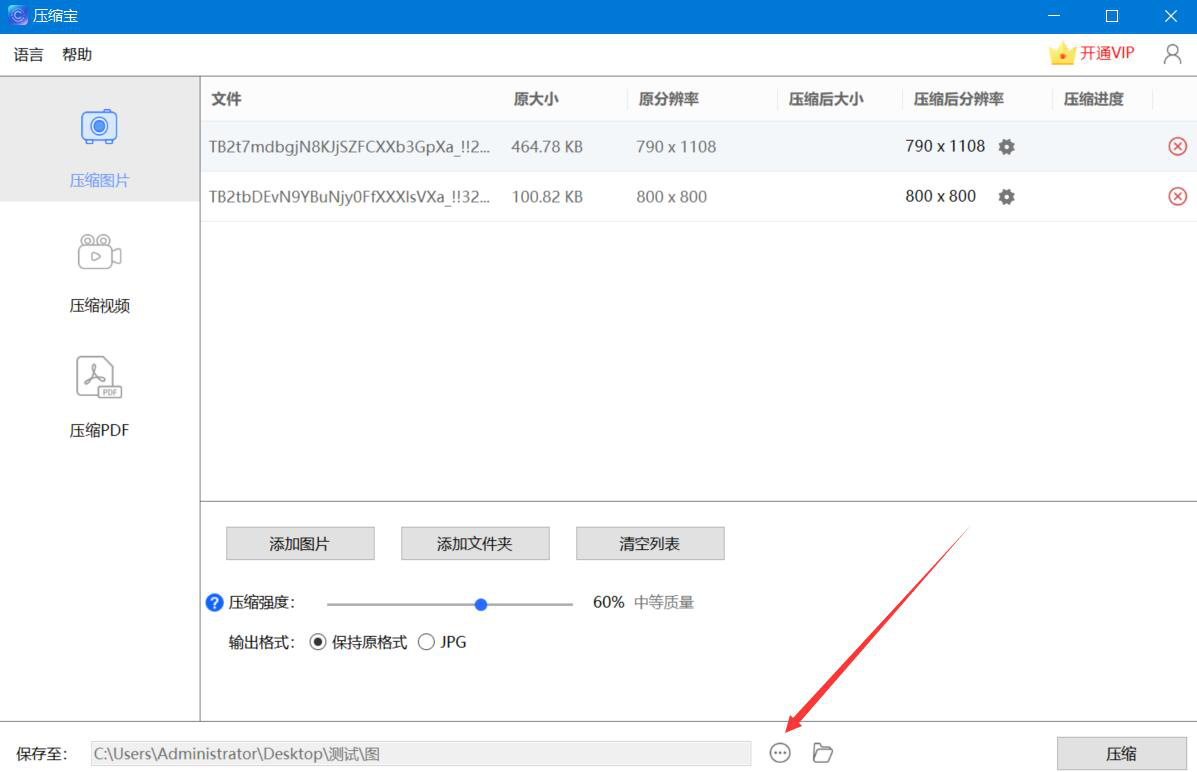Open the output folder icon
This screenshot has height=772, width=1197.
point(822,753)
